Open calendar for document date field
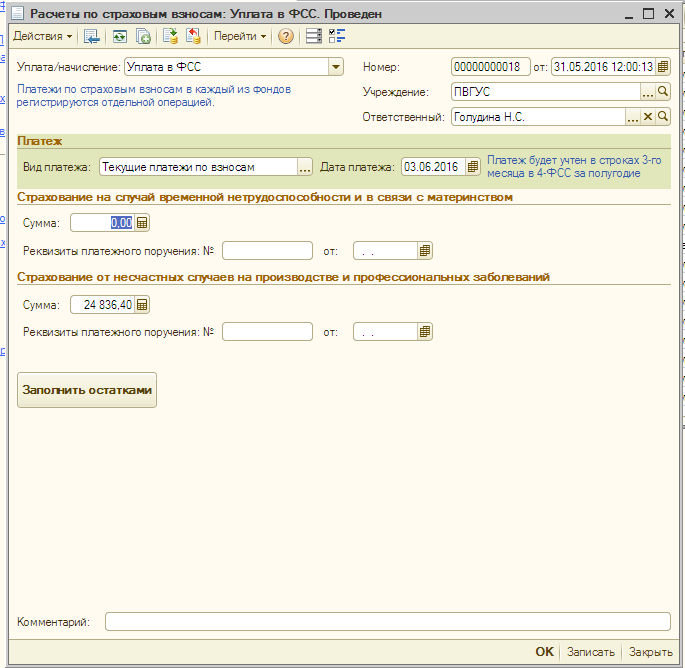Image resolution: width=685 pixels, height=668 pixels. pyautogui.click(x=663, y=67)
